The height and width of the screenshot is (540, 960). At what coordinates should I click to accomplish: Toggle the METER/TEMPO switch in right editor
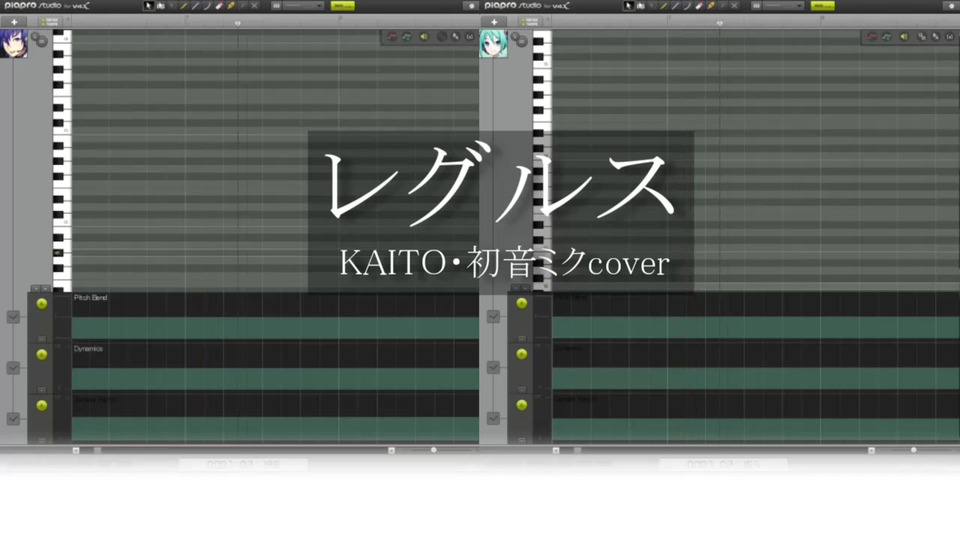click(x=529, y=21)
